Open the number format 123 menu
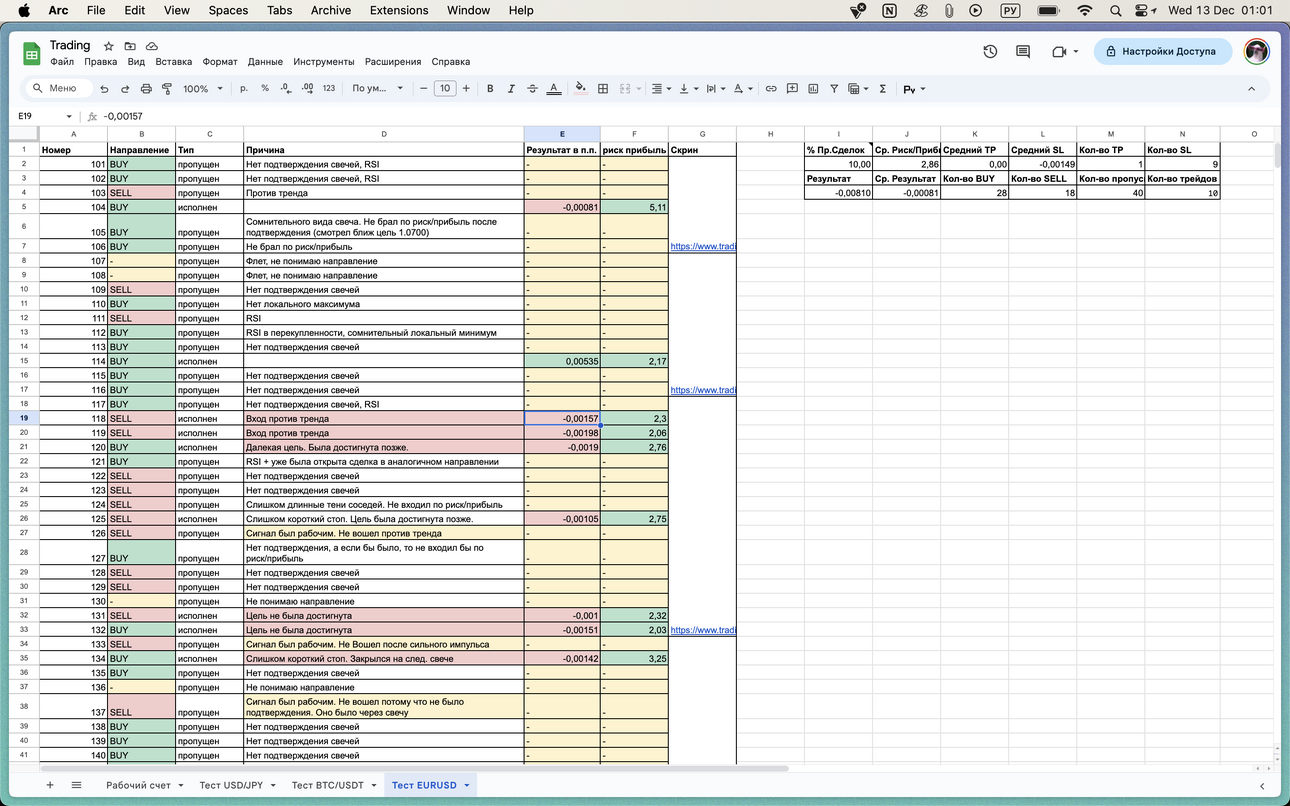 [x=329, y=89]
